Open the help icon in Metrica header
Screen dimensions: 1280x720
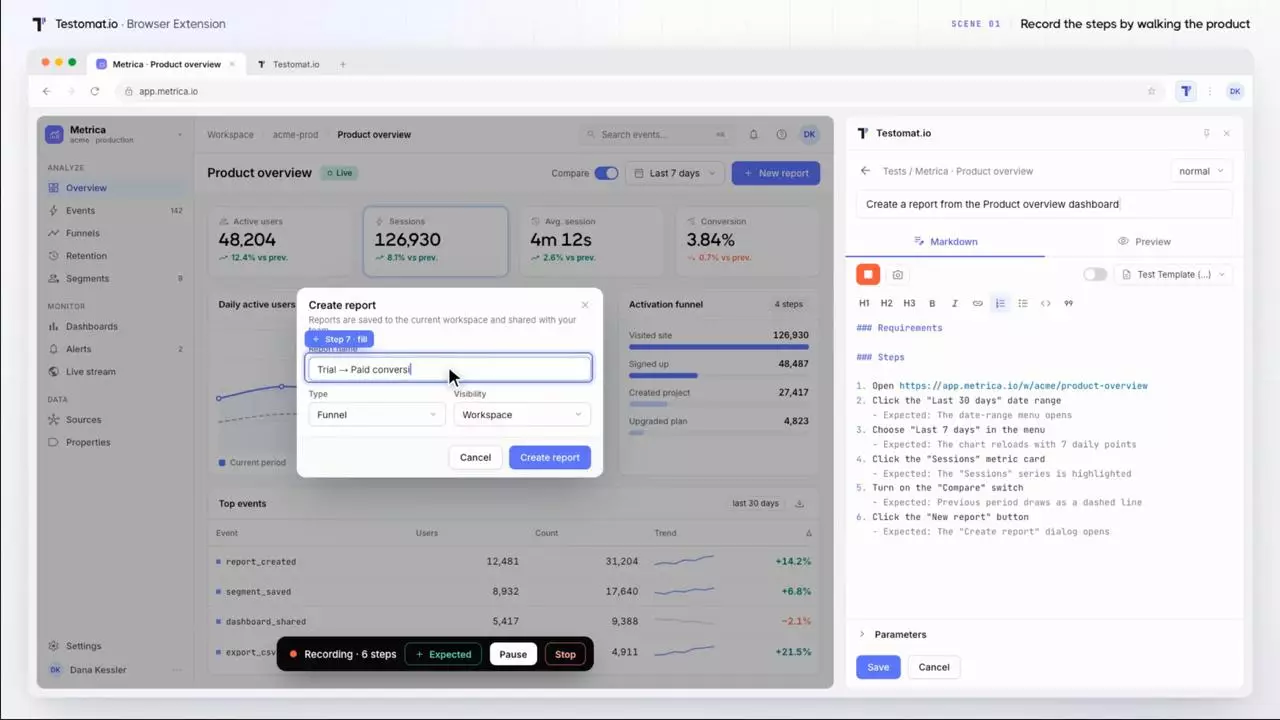pyautogui.click(x=781, y=134)
